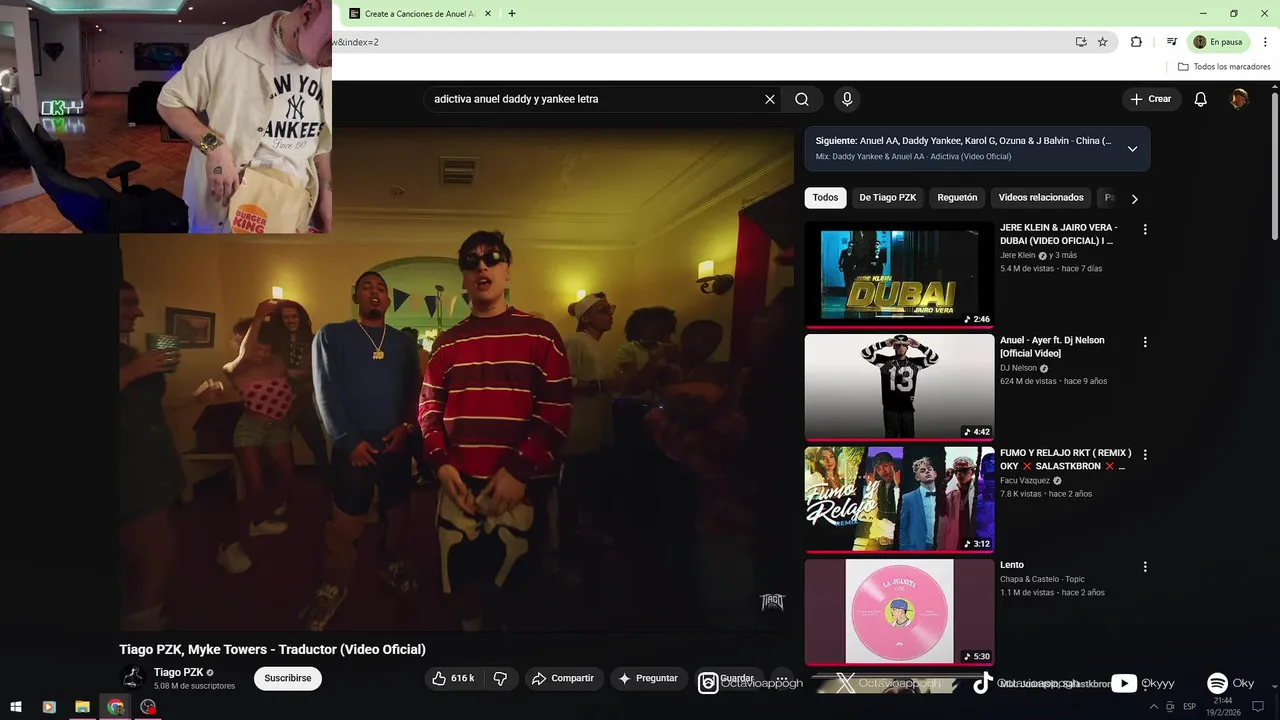Open JERE KLEIN & JAIRO VERA title
The image size is (1280, 720).
[1059, 234]
